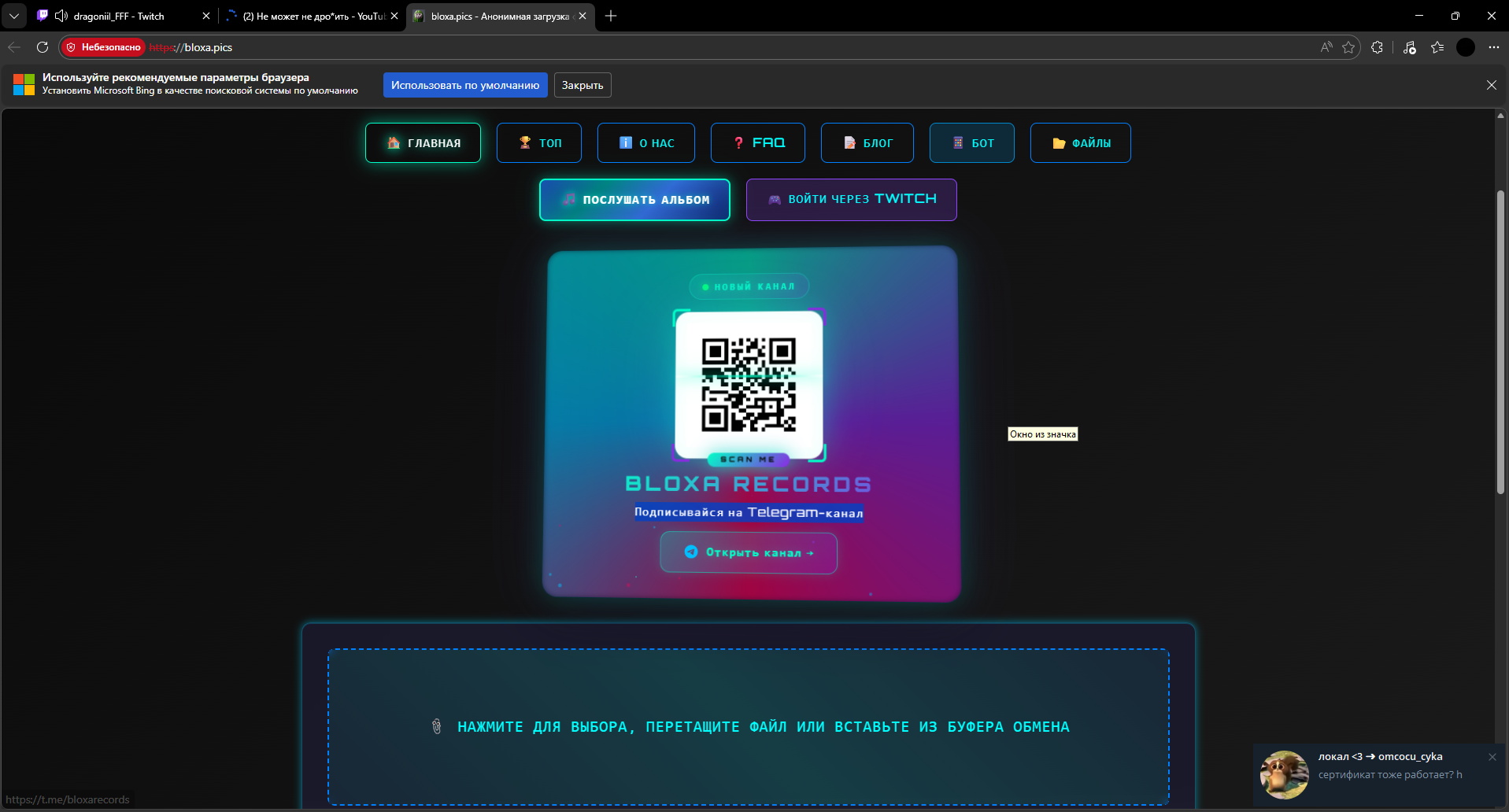Viewport: 1509px width, 812px height.
Task: Click the info icon on О НАС button
Action: [x=626, y=142]
